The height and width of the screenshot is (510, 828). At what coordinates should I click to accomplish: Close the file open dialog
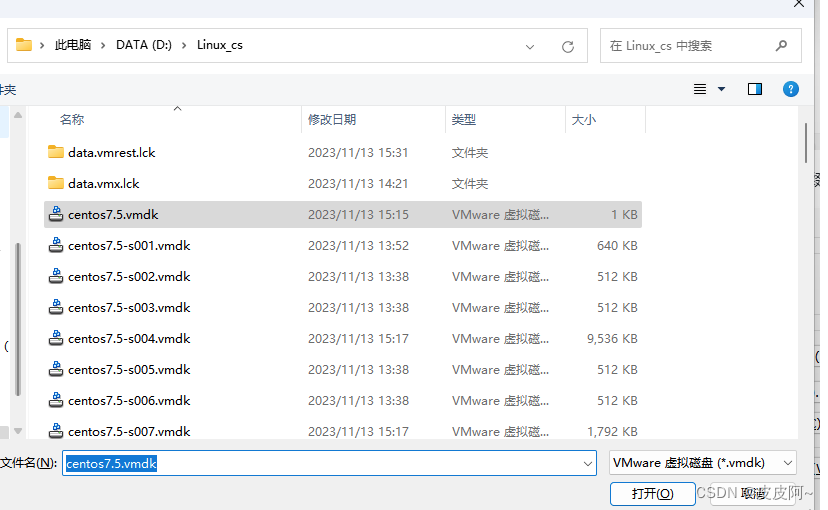click(798, 4)
